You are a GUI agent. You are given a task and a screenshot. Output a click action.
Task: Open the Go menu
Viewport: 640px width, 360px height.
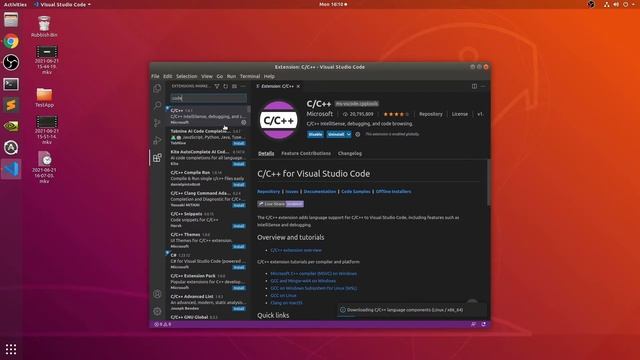(220, 76)
